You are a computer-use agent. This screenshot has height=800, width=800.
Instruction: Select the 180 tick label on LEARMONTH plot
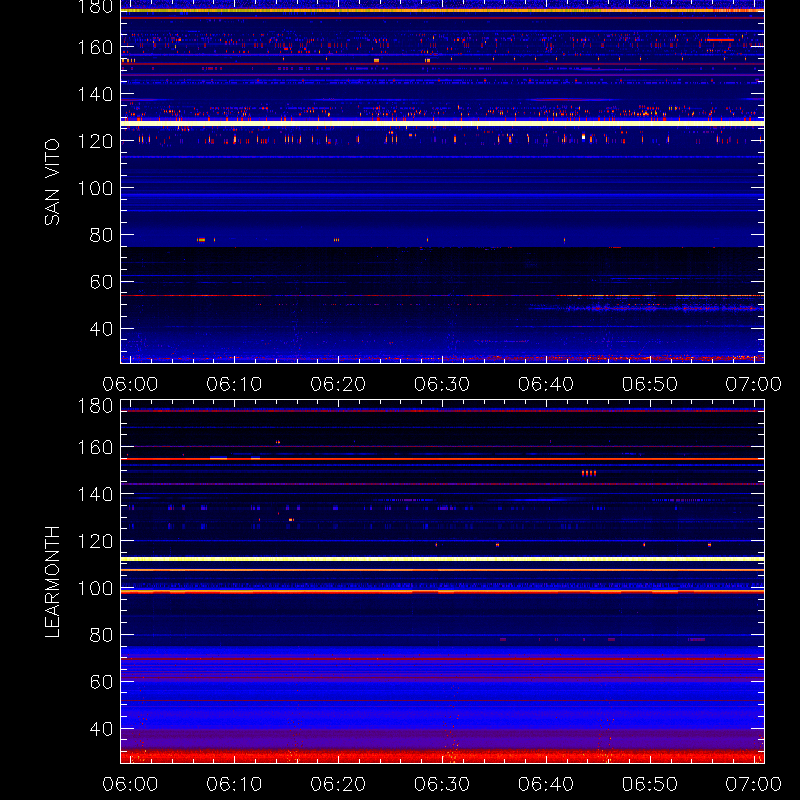coord(95,406)
